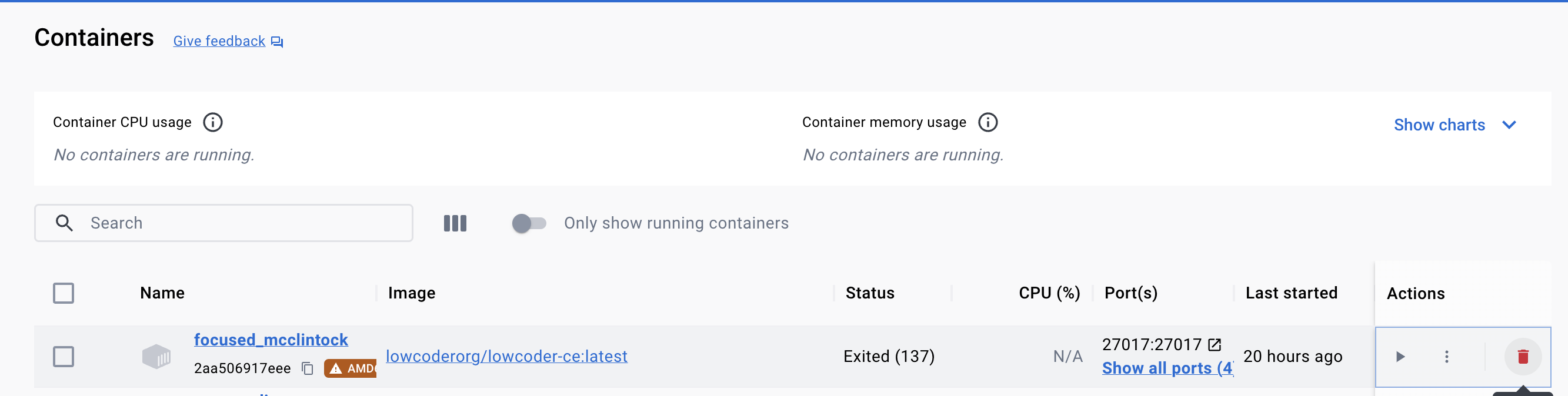Screen dimensions: 1568x396
Task: Click the Show charts chevron arrow
Action: coord(1509,125)
